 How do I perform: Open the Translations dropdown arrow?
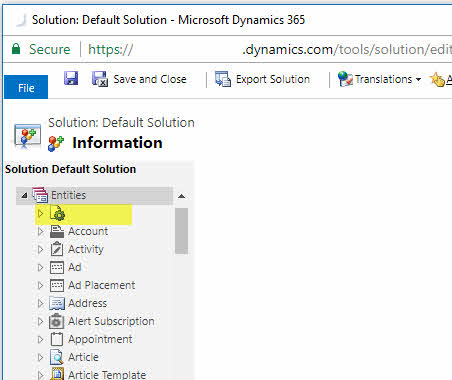(x=418, y=80)
